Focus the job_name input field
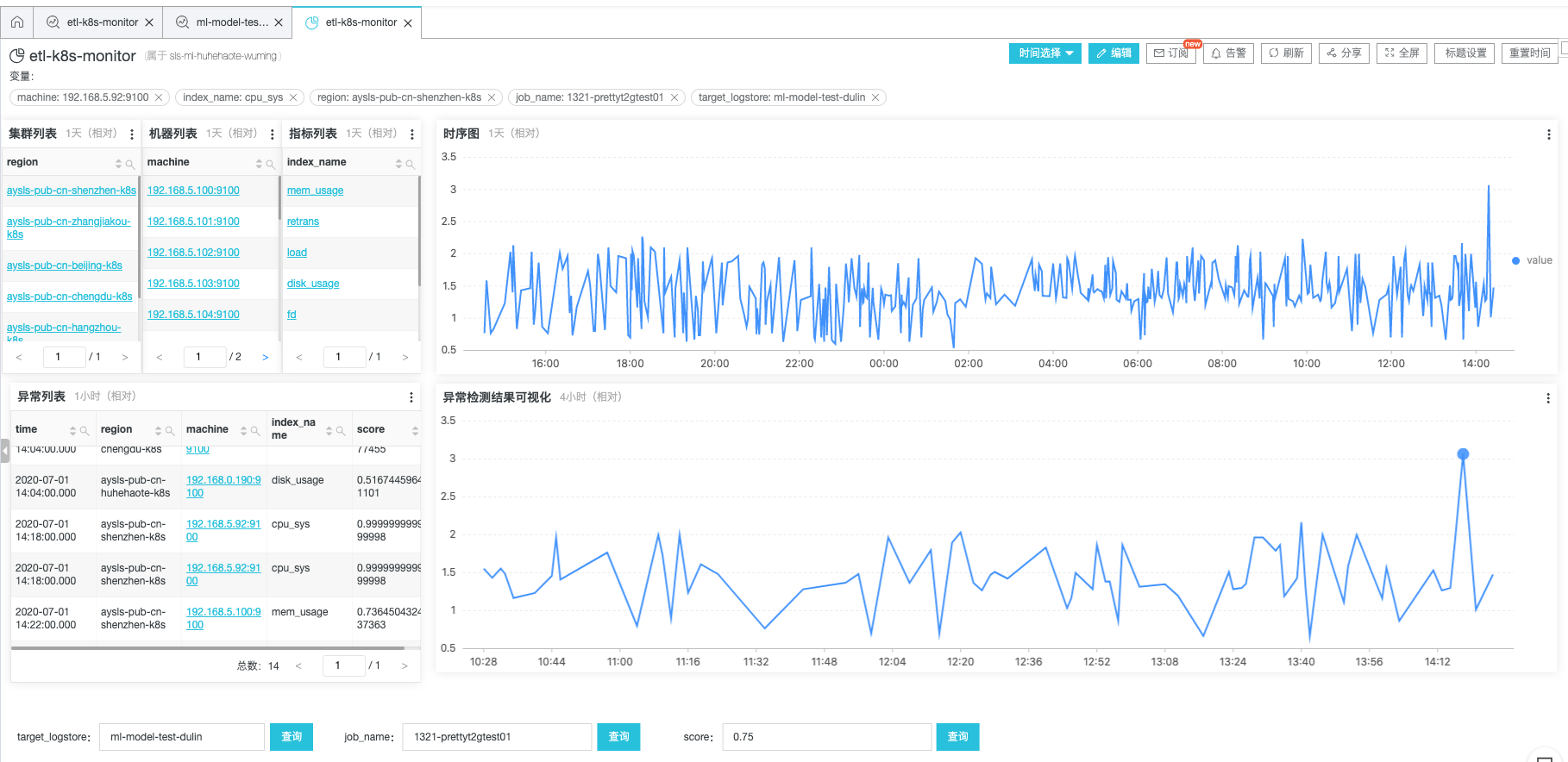This screenshot has width=1568, height=762. pyautogui.click(x=497, y=737)
